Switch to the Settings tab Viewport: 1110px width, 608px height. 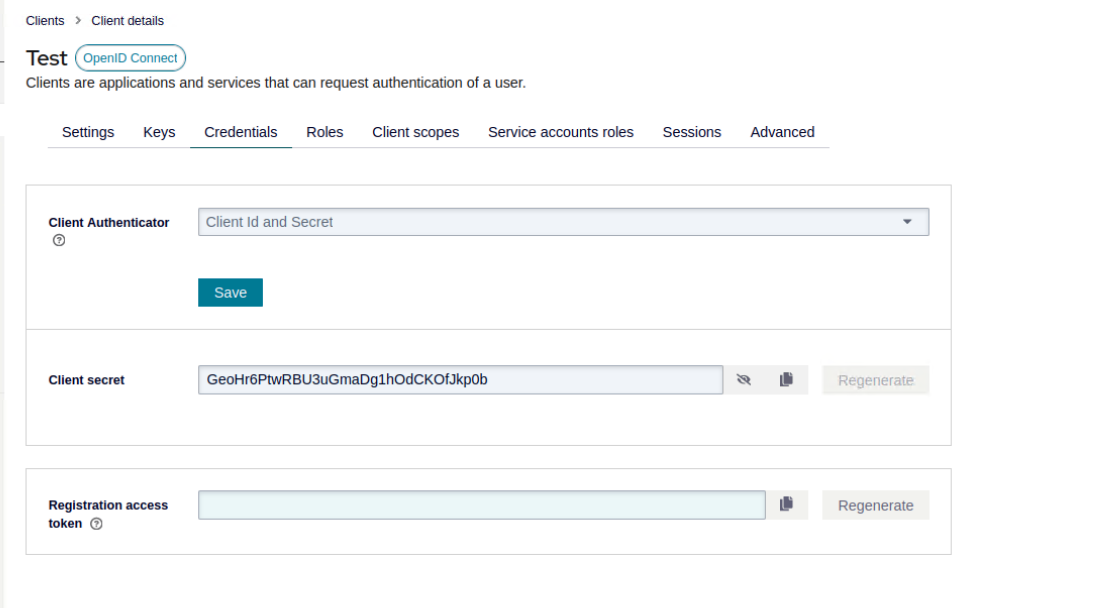[x=88, y=131]
